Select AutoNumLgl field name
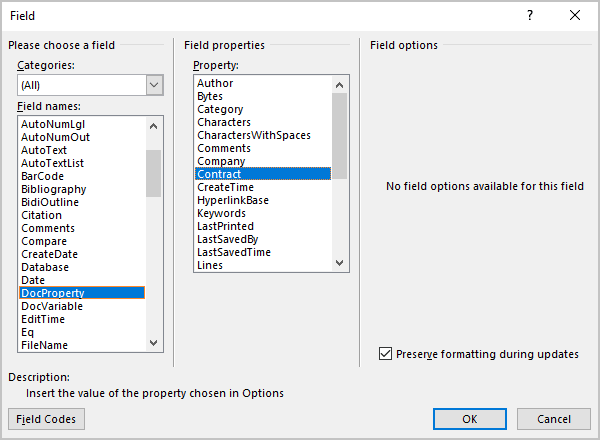Image resolution: width=600 pixels, height=440 pixels. tap(82, 124)
